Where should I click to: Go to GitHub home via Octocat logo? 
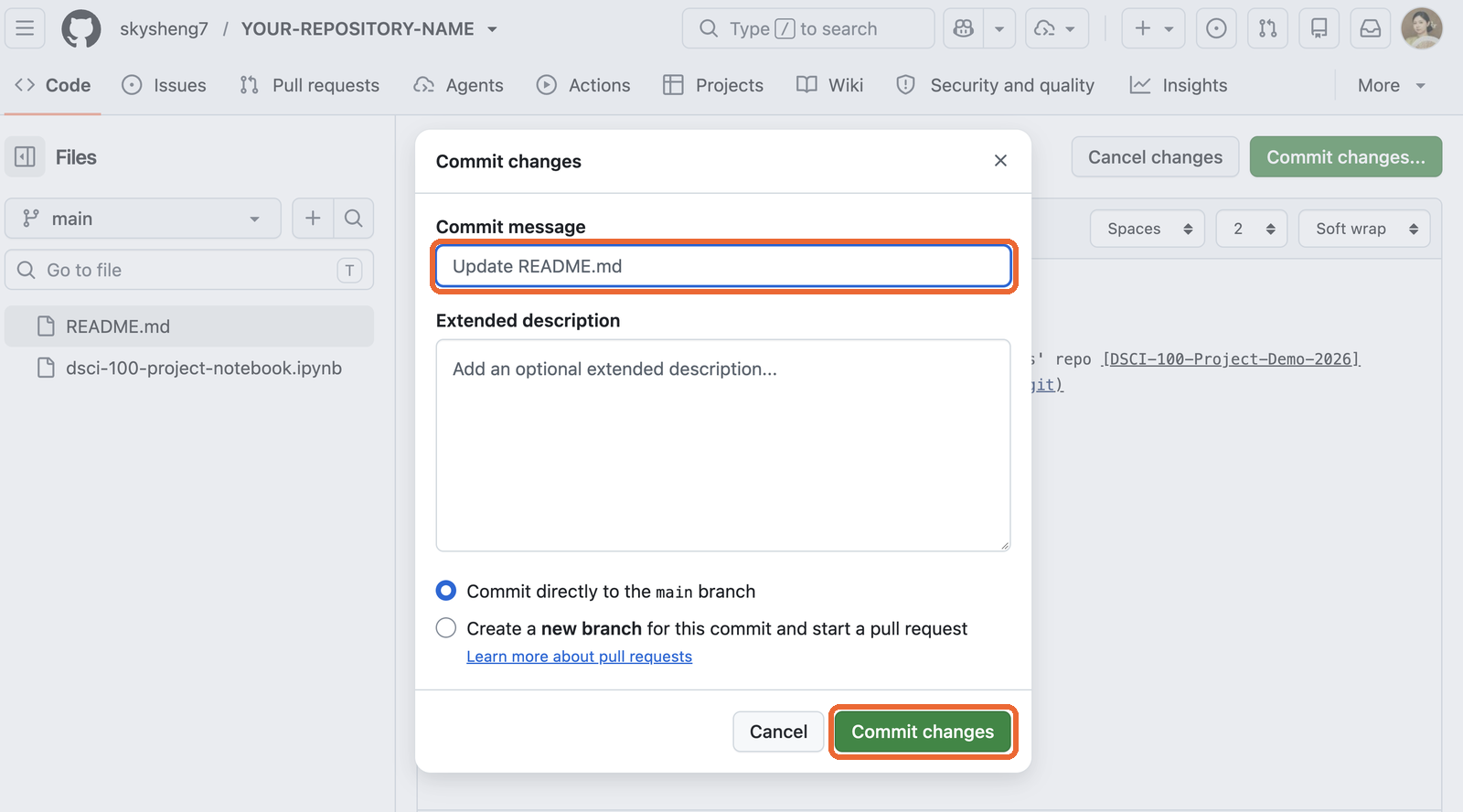(x=81, y=28)
